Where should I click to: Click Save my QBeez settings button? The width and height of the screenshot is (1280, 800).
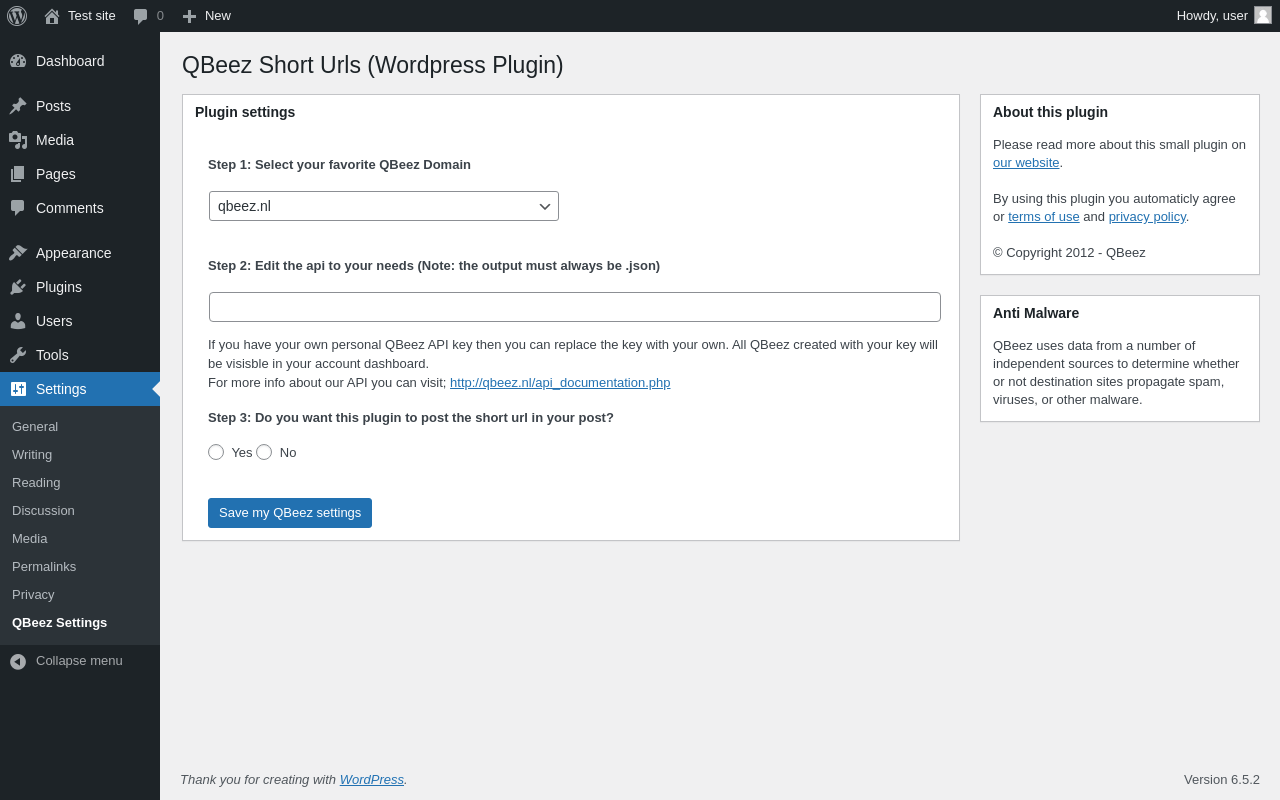[290, 513]
